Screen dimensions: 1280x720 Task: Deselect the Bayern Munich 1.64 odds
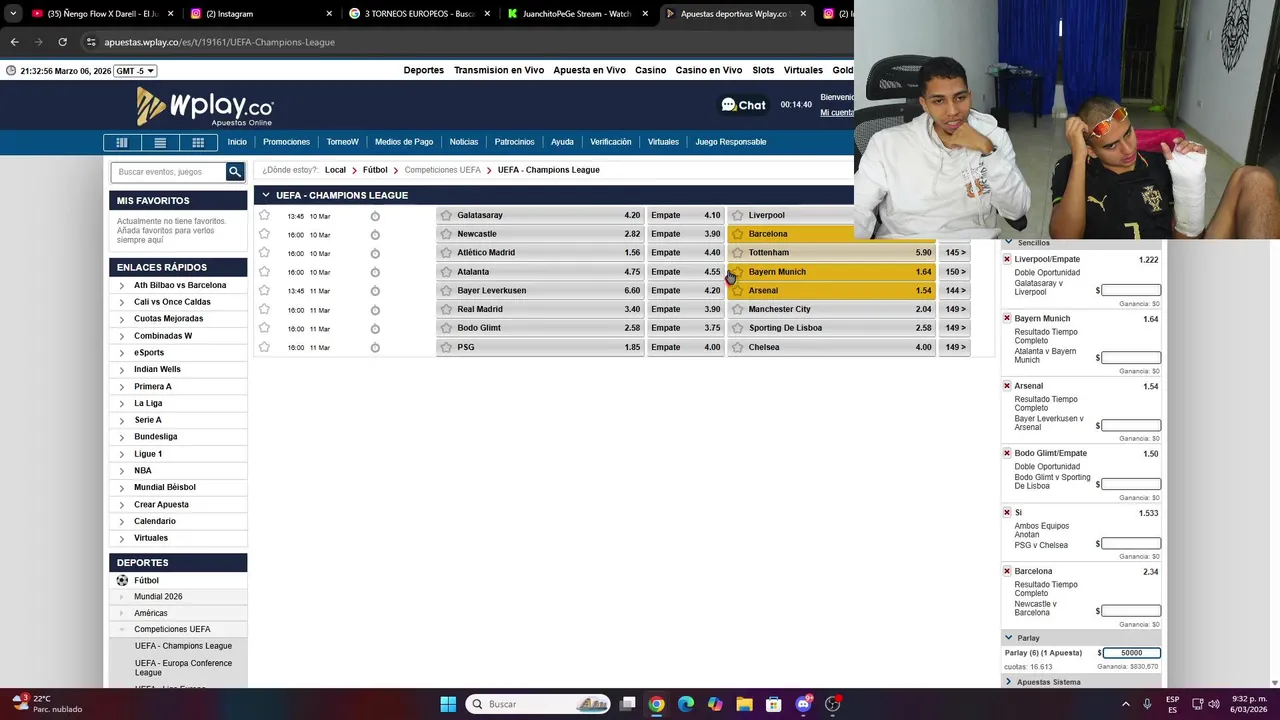point(831,272)
